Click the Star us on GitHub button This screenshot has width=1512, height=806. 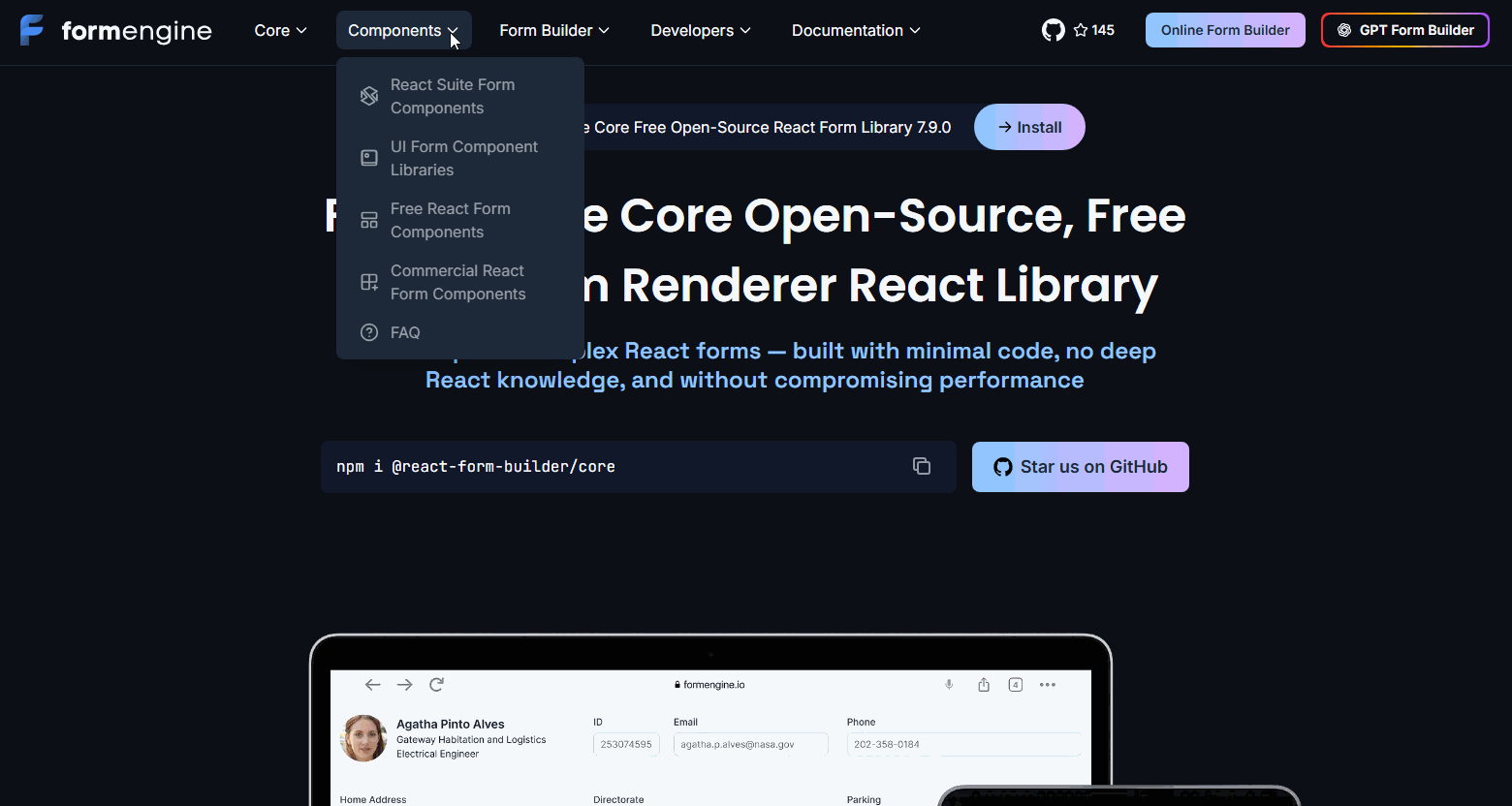[1080, 467]
